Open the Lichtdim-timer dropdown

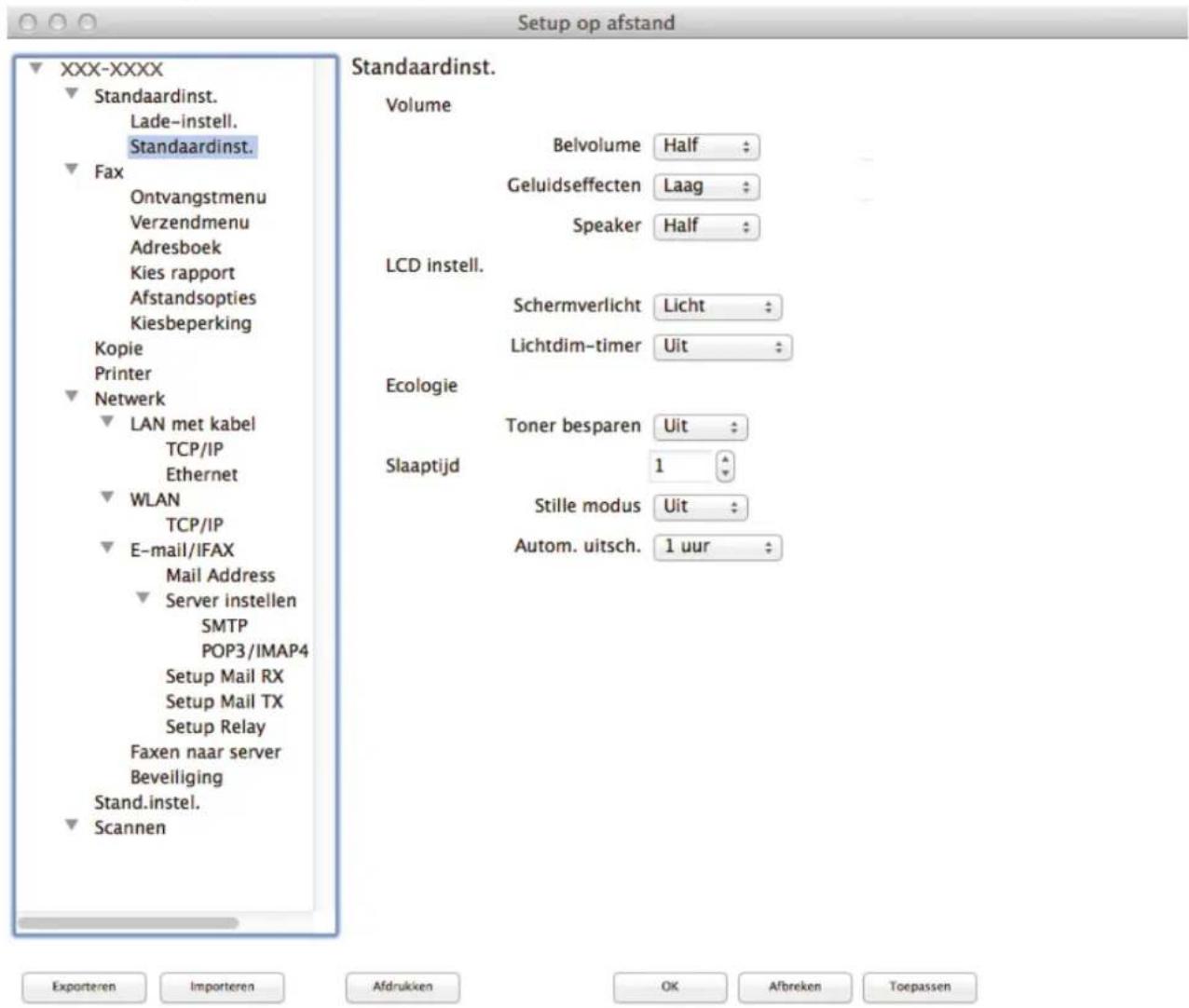pos(722,347)
